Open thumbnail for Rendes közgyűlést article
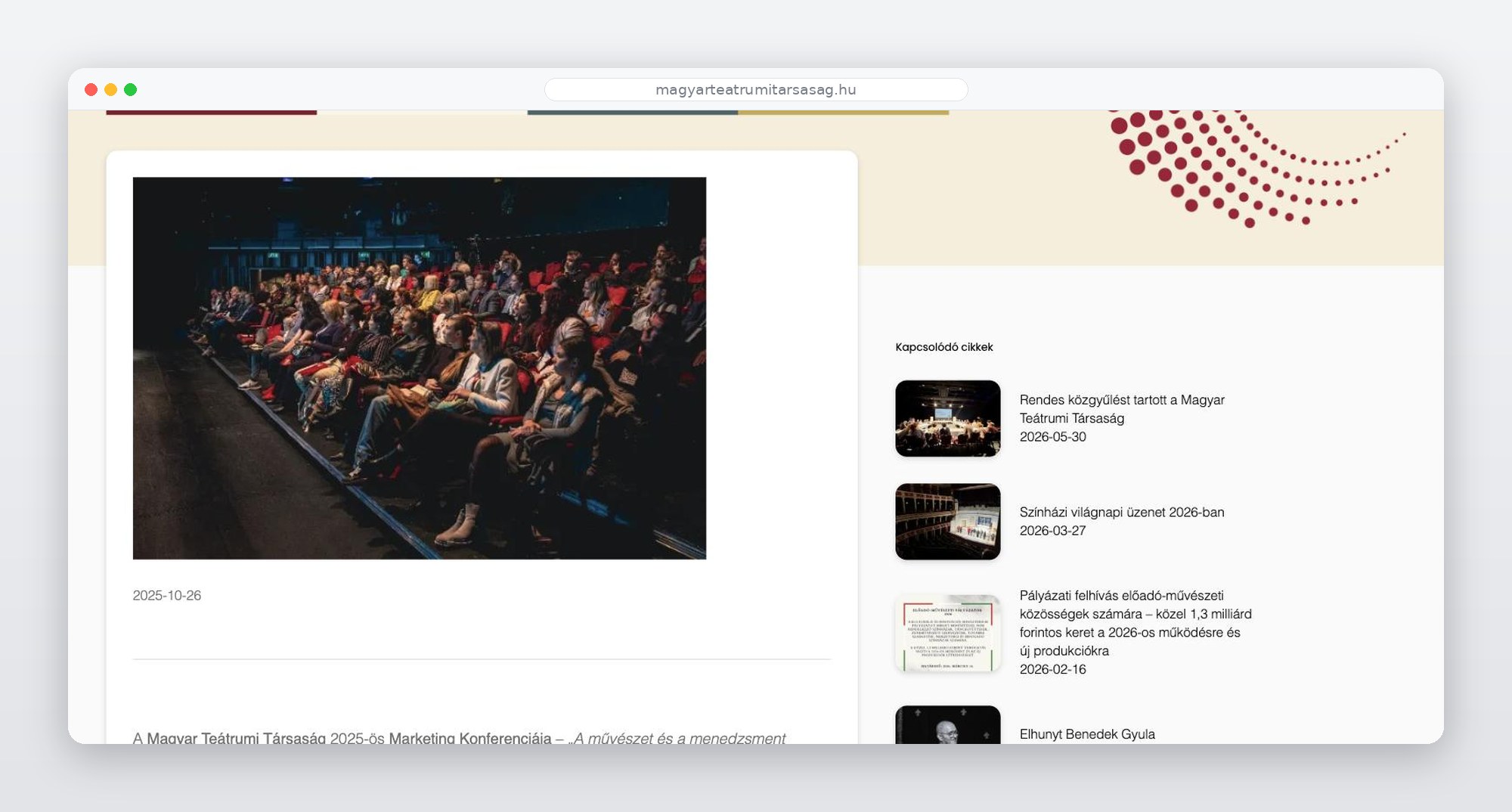 (x=948, y=418)
